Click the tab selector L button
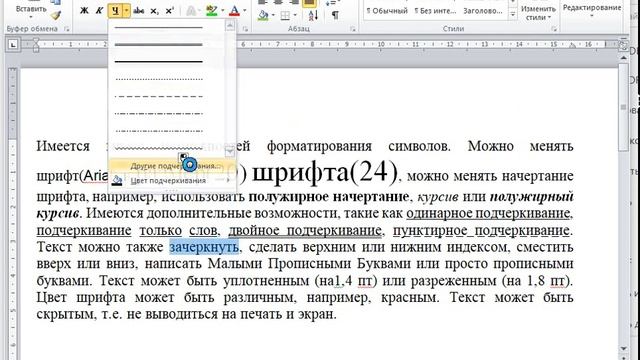The image size is (640, 360). [13, 45]
